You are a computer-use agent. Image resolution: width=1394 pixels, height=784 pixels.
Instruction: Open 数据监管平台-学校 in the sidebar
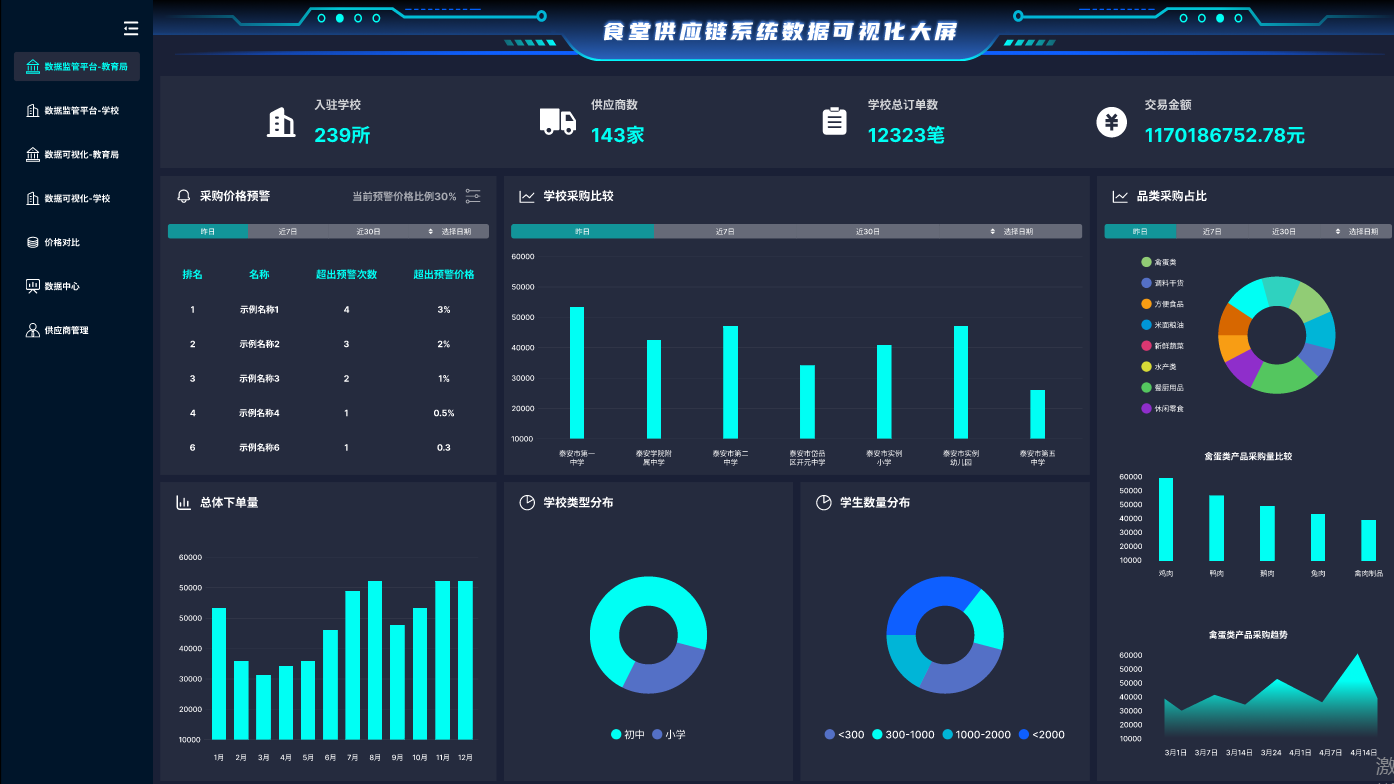(80, 111)
